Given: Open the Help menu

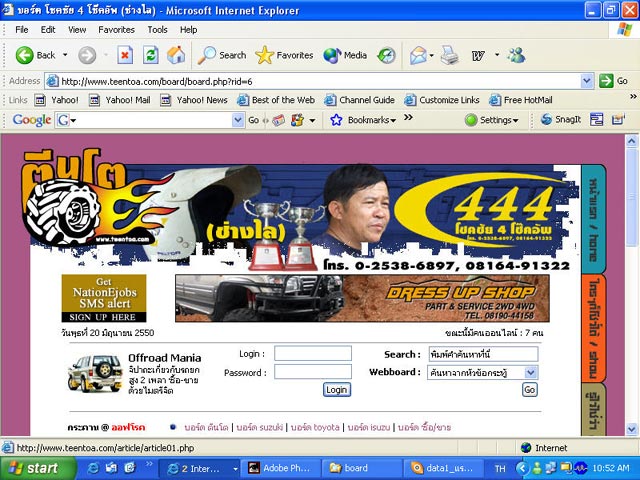Looking at the screenshot, I should (189, 30).
